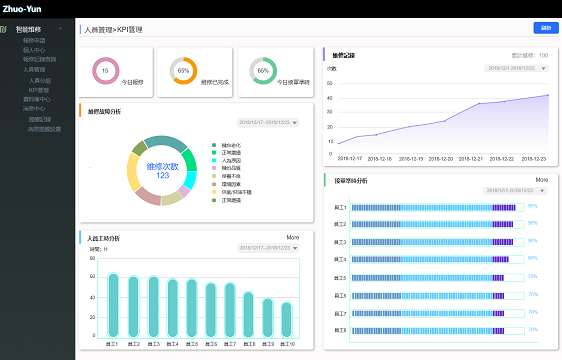Viewport: 562px width, 360px height.
Task: Click the 員工1 horizontal progress bar
Action: point(437,208)
